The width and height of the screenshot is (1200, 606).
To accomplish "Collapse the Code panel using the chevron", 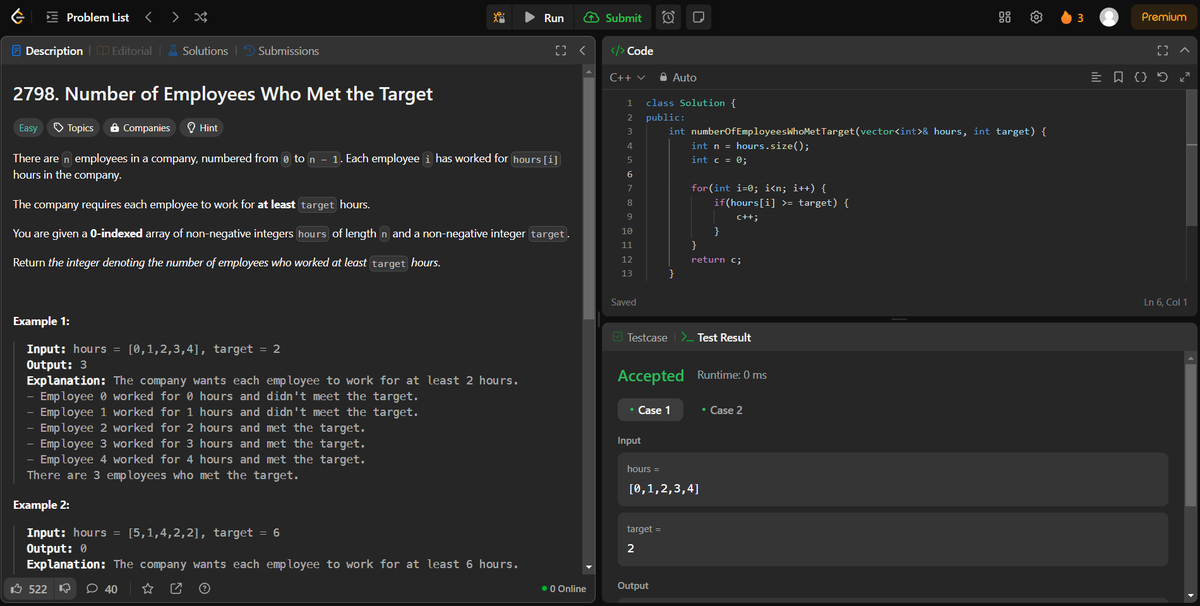I will 1184,50.
